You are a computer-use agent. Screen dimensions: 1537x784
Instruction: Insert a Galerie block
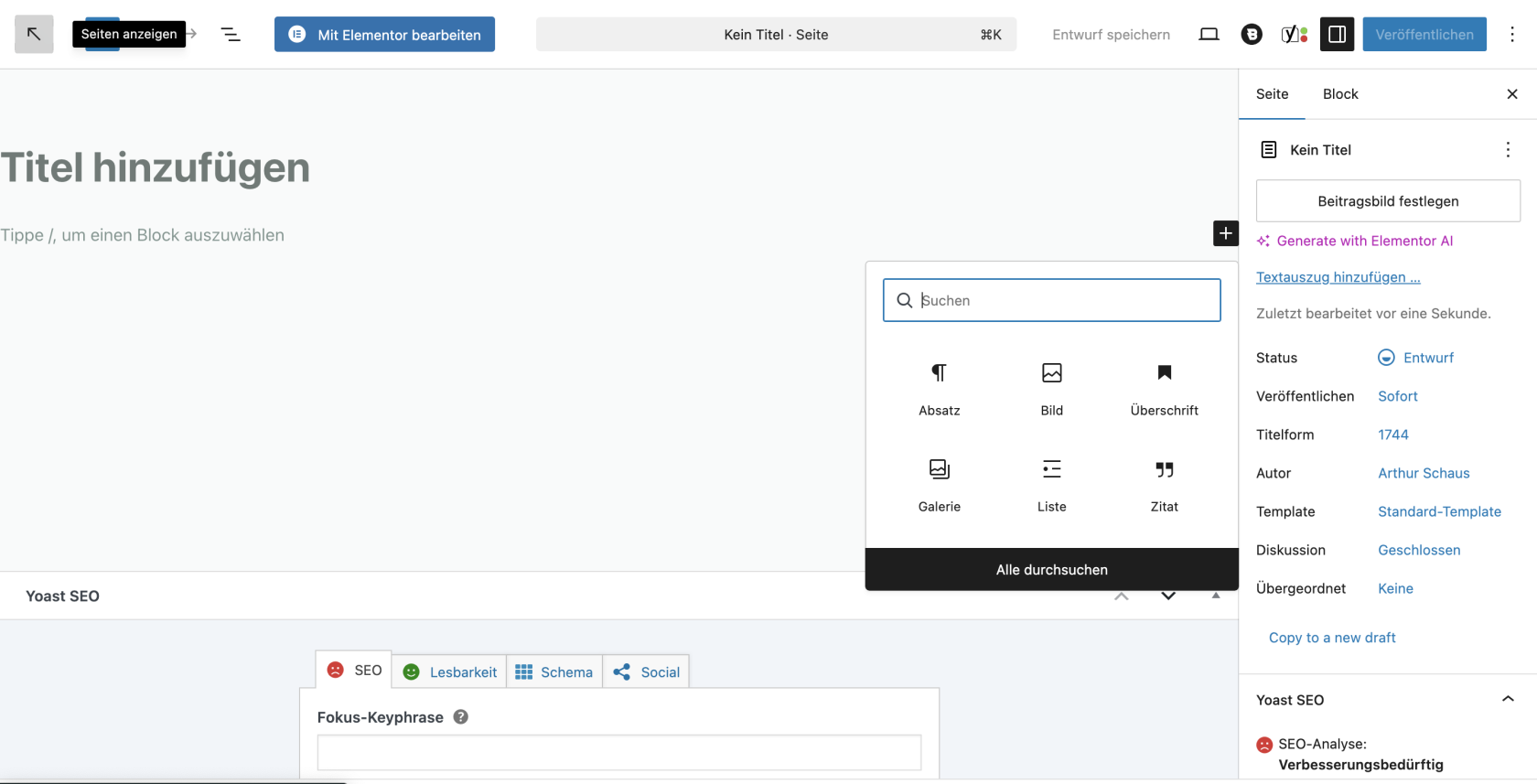[x=940, y=486]
